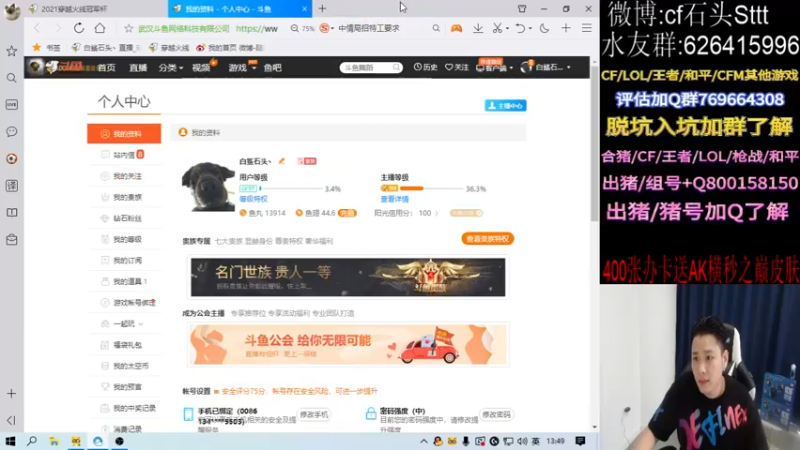Edit nickname with the pencil icon

point(281,161)
